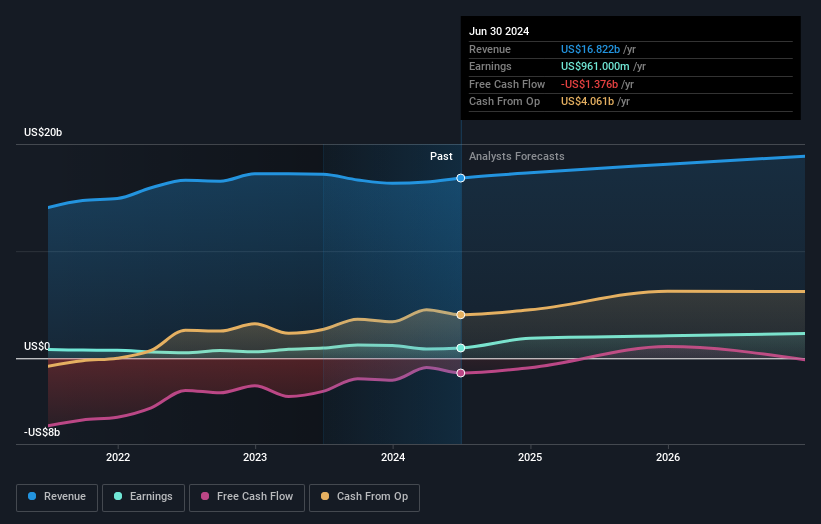The width and height of the screenshot is (821, 524).
Task: Toggle the Revenue legend button
Action: tap(57, 497)
